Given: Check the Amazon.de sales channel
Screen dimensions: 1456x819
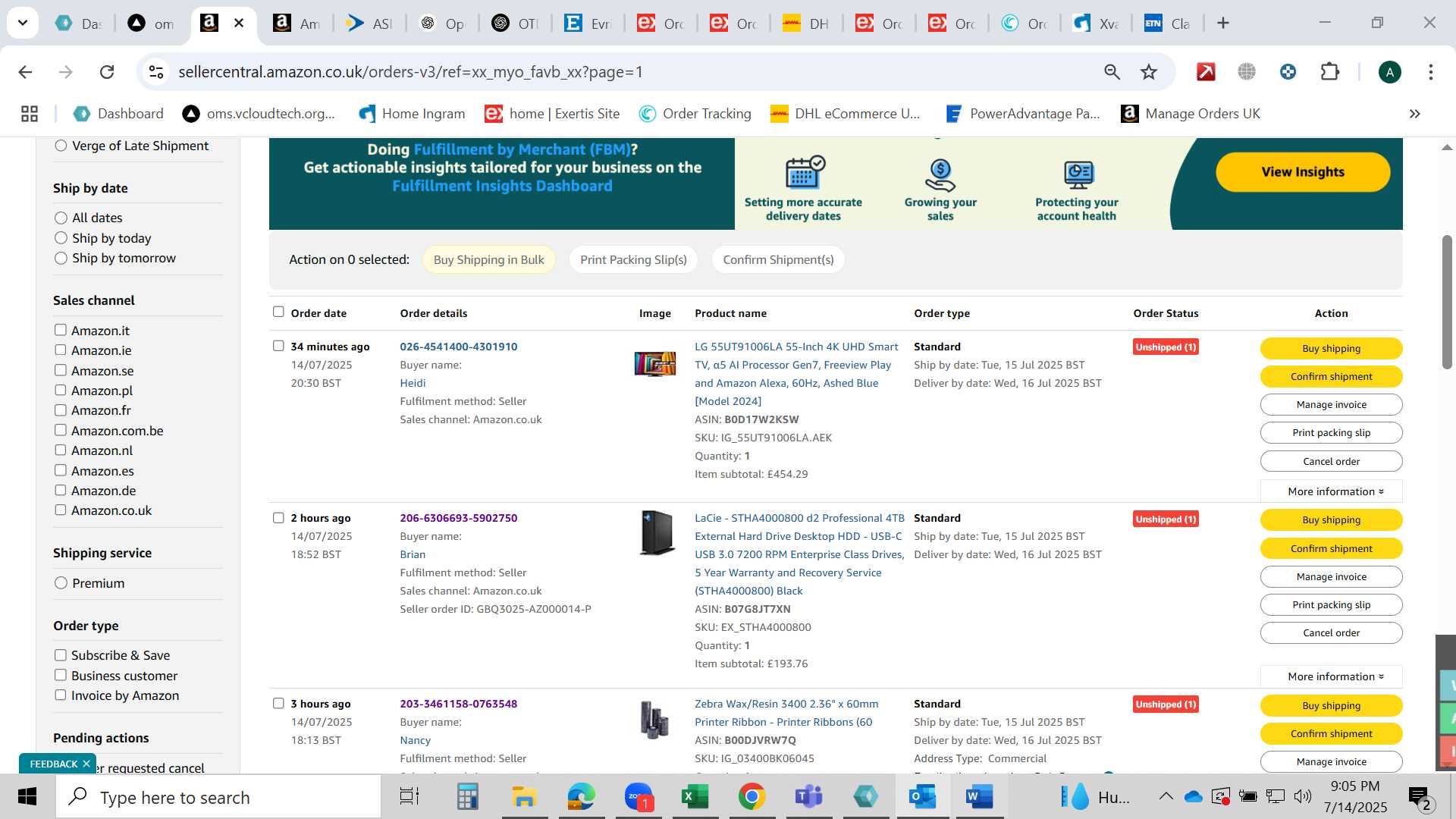Looking at the screenshot, I should click(x=61, y=490).
